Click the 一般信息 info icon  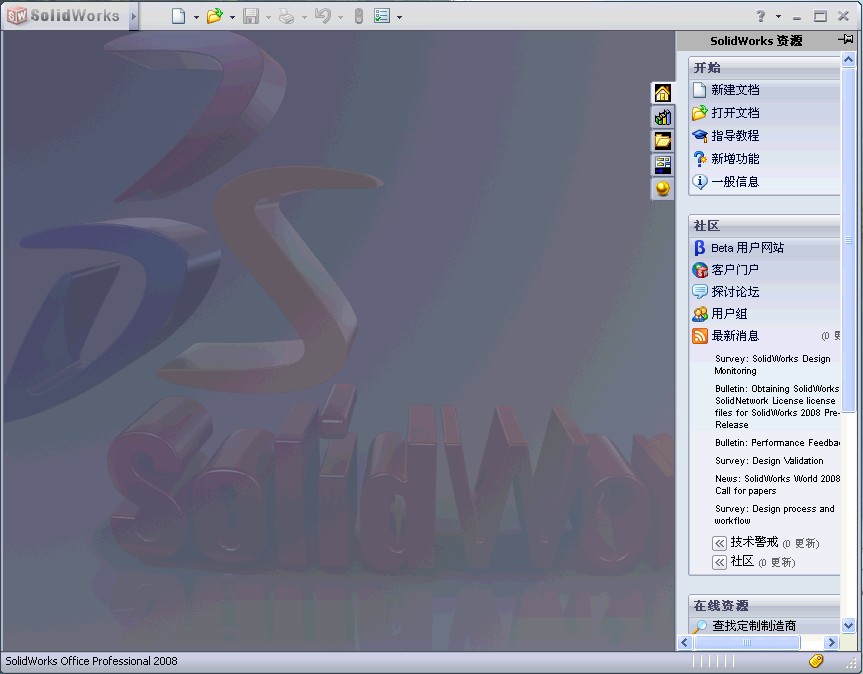point(700,182)
